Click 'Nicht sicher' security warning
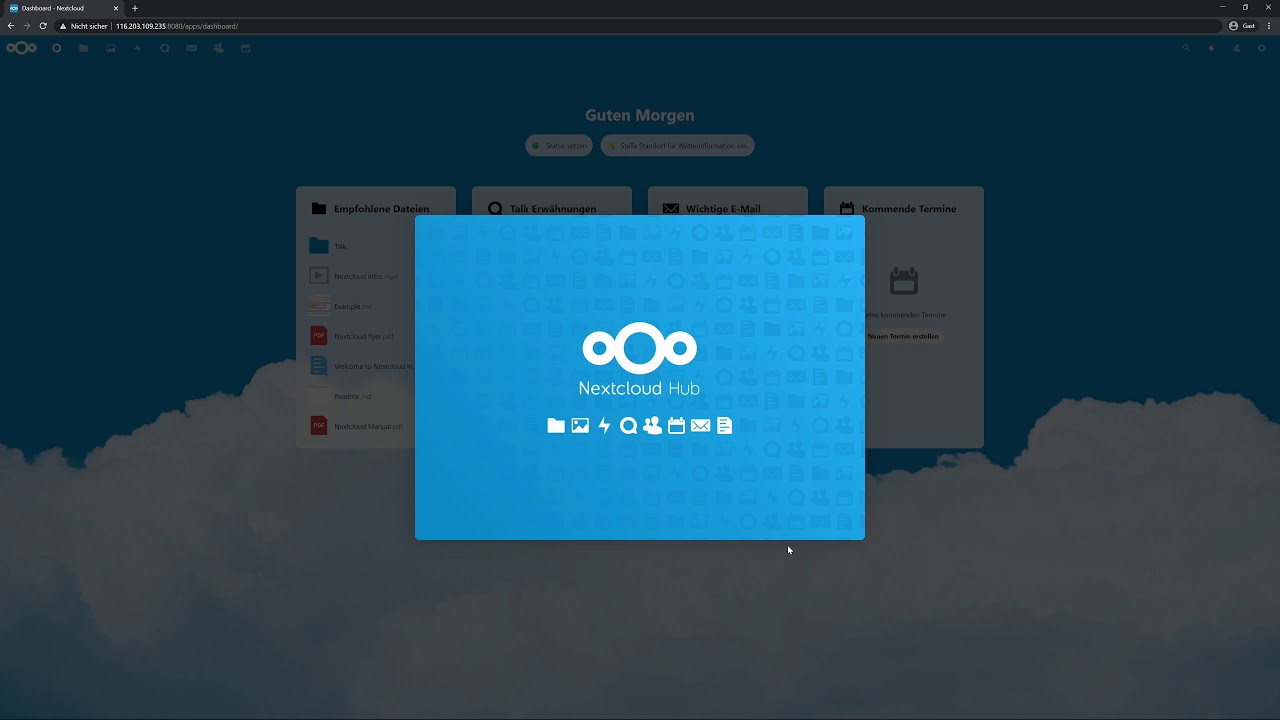1280x720 pixels. click(83, 26)
